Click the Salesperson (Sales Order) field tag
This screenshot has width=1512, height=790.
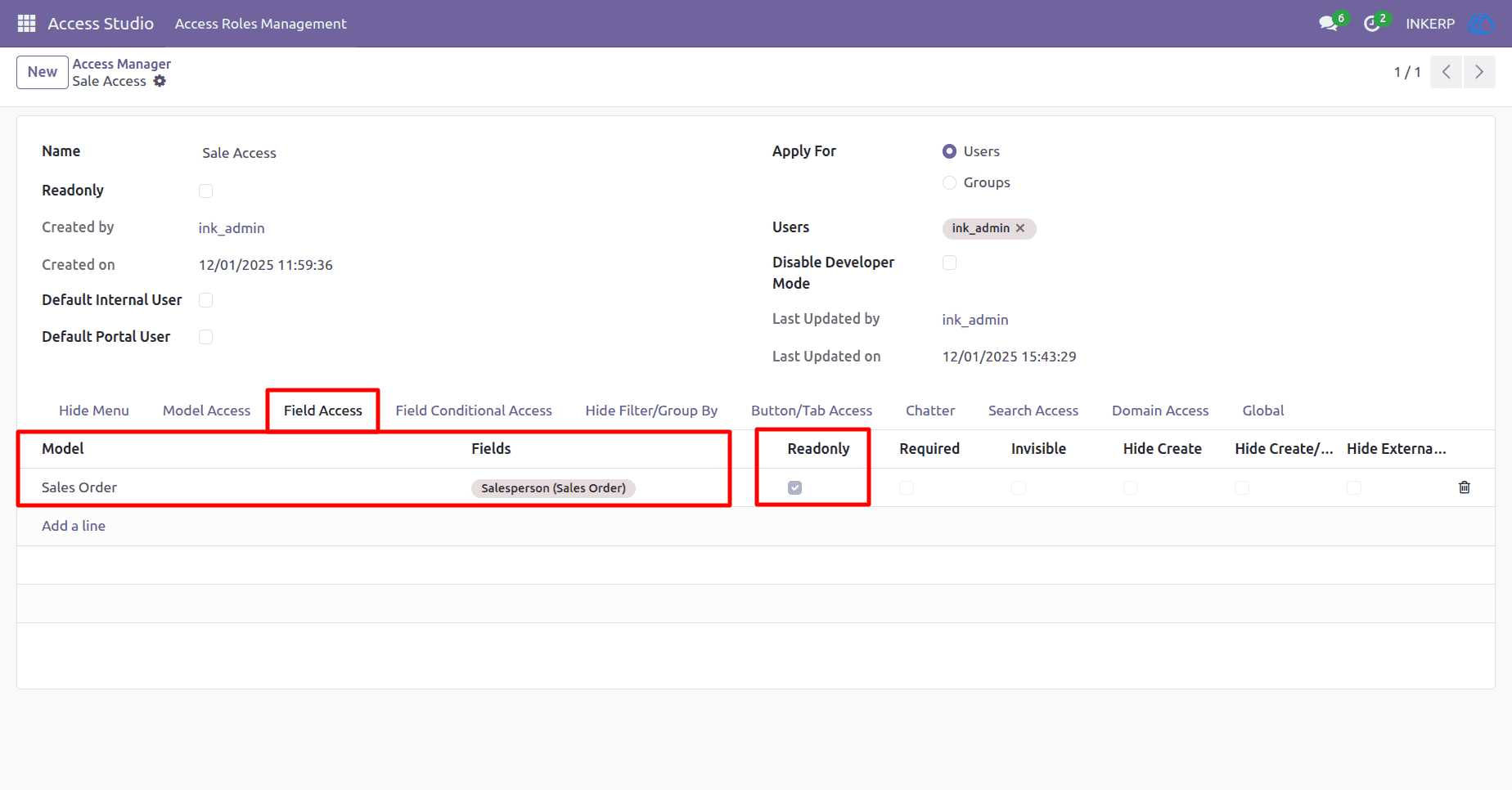tap(553, 488)
